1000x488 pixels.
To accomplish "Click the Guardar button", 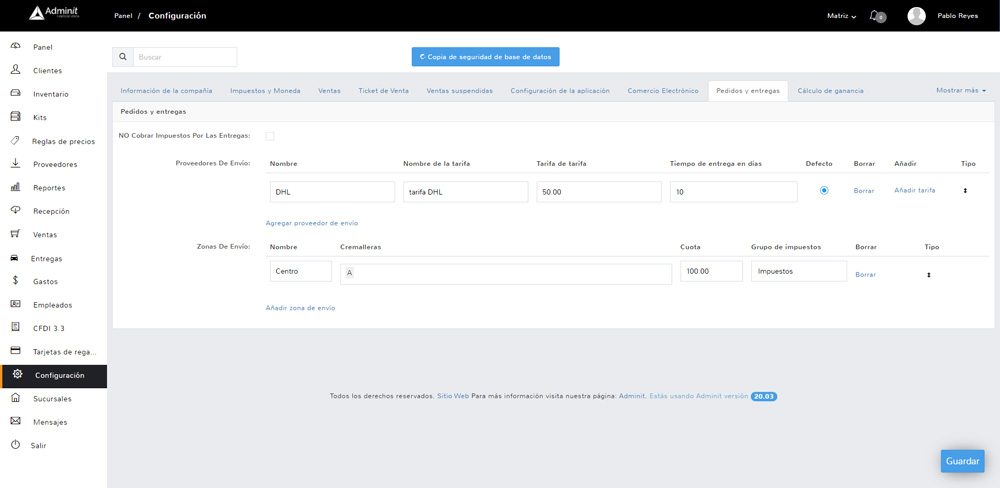I will (x=962, y=461).
